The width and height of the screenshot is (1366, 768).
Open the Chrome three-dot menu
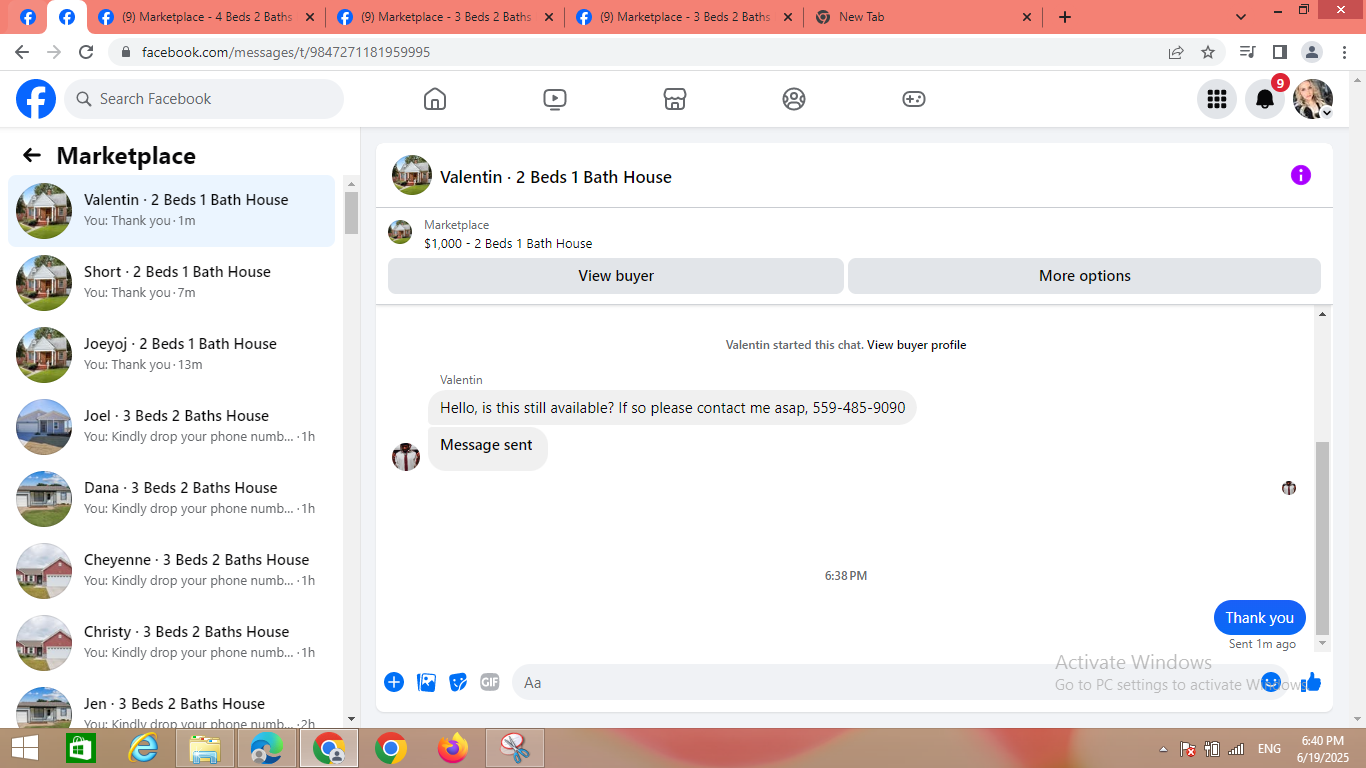(x=1343, y=52)
